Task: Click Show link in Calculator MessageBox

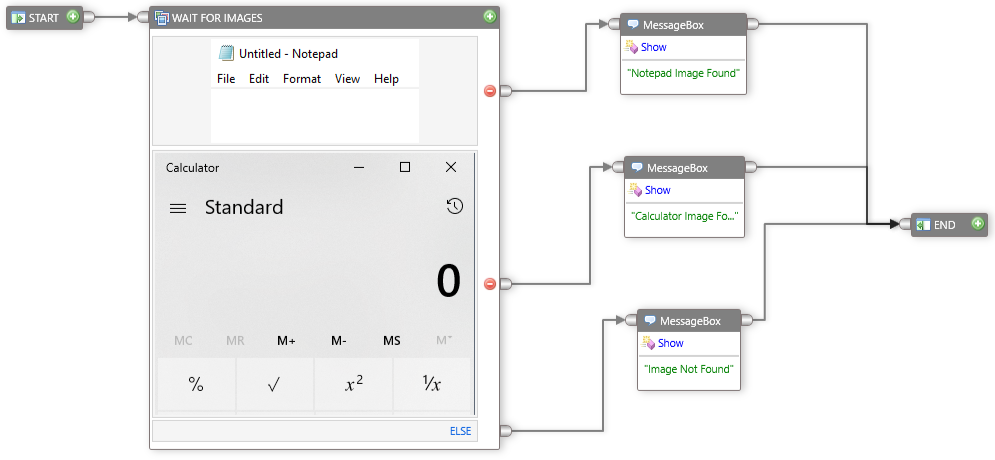Action: 658,190
